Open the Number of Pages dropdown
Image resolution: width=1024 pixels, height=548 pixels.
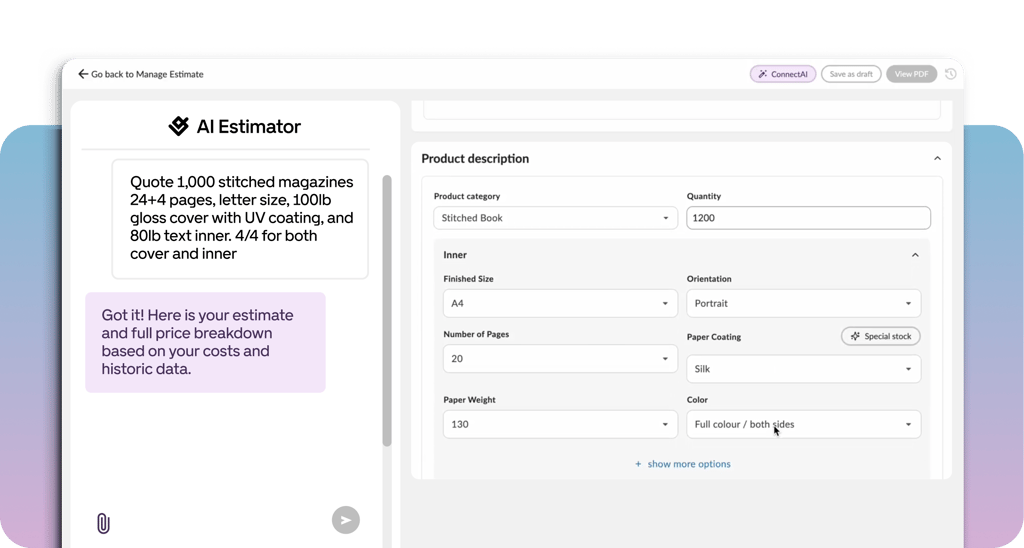click(x=560, y=359)
